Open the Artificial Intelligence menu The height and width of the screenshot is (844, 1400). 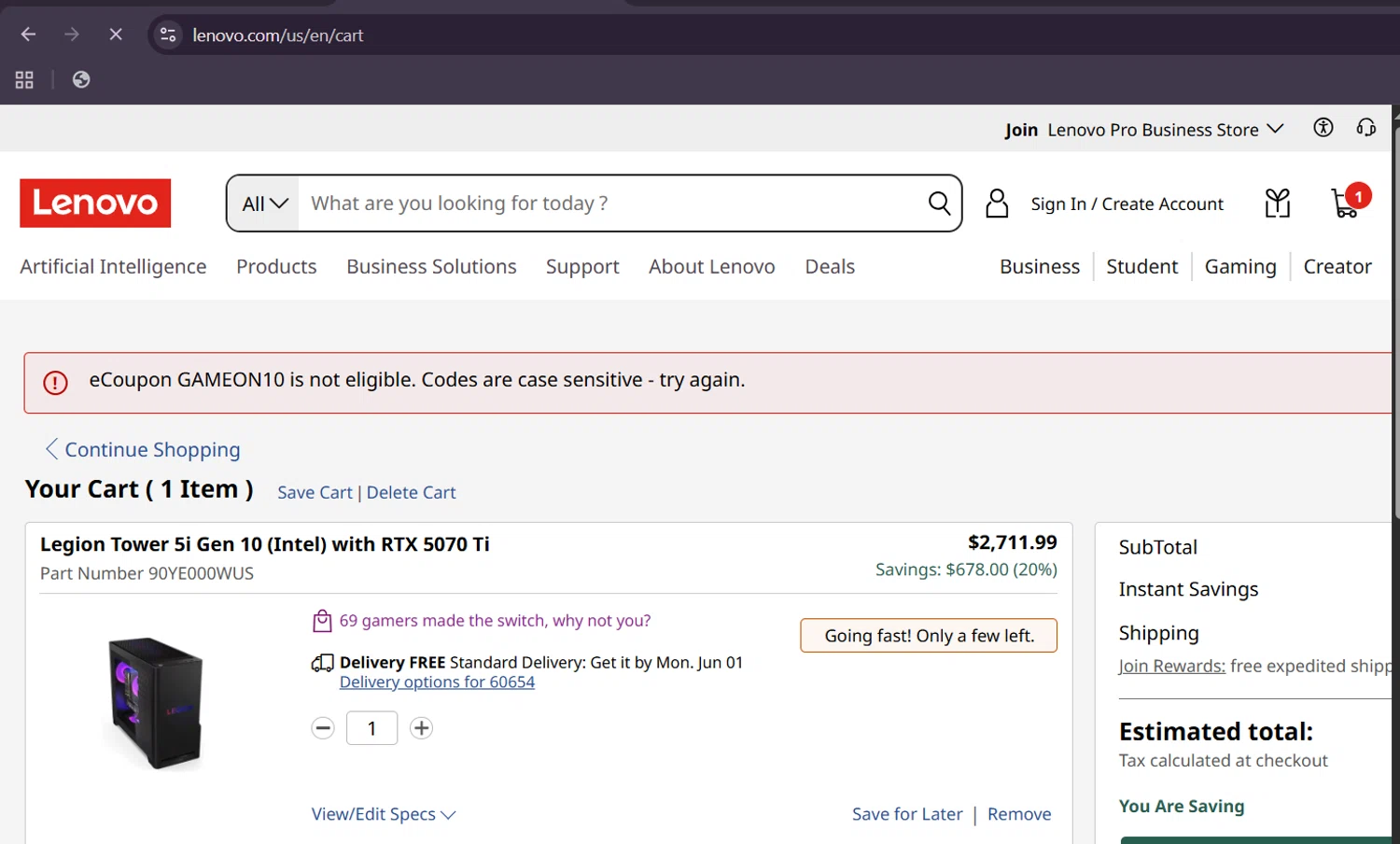(x=113, y=267)
